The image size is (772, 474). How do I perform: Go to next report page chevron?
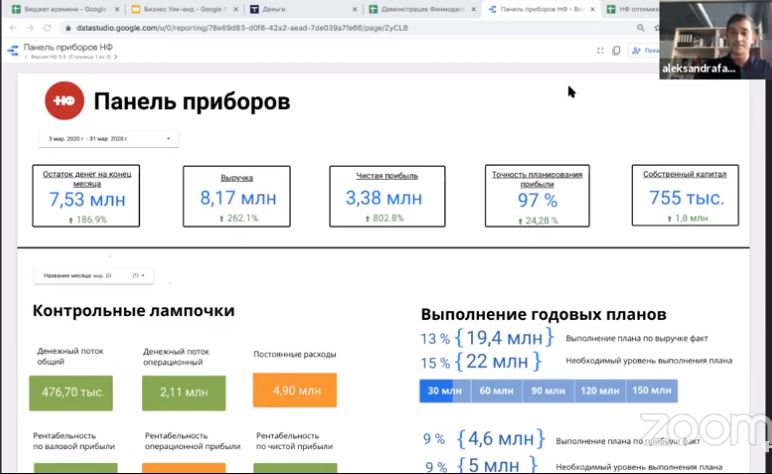click(116, 57)
